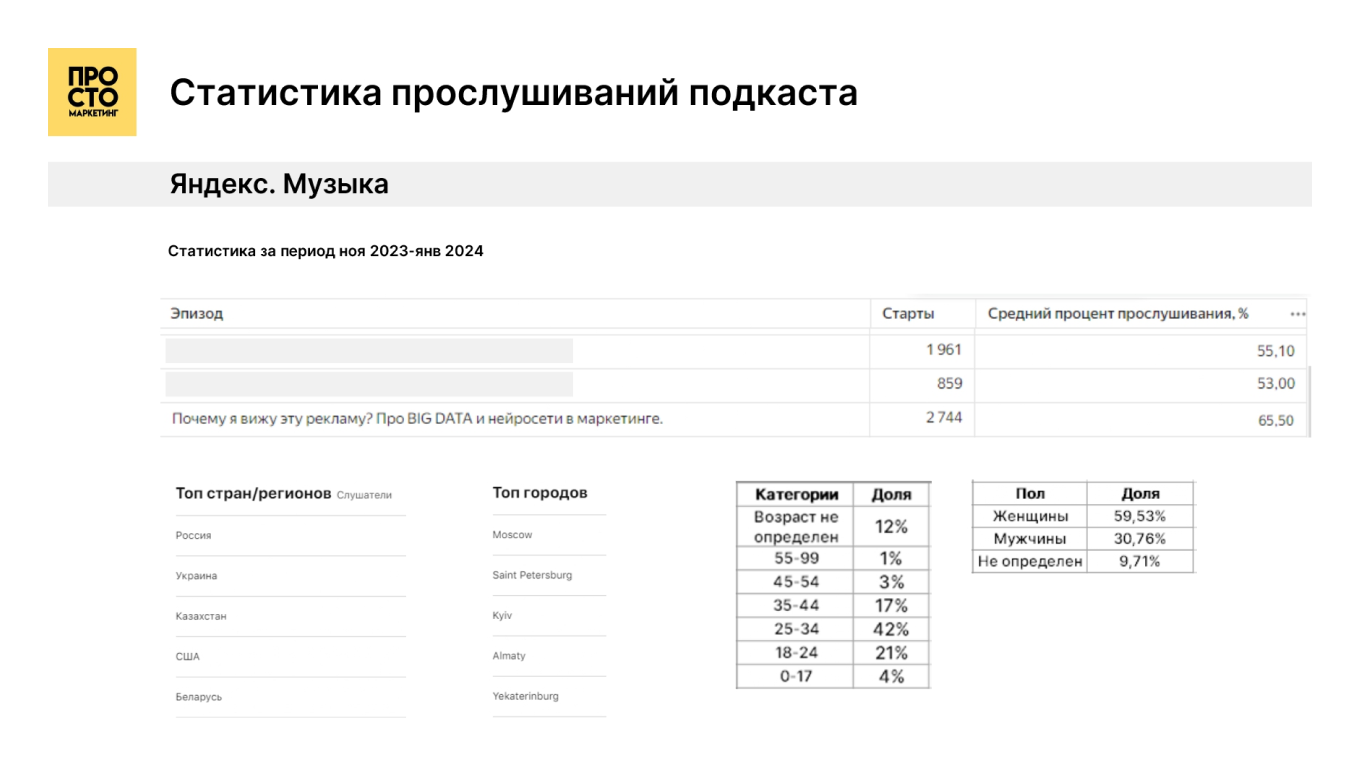
Task: Select the Женщины row label
Action: (1030, 516)
